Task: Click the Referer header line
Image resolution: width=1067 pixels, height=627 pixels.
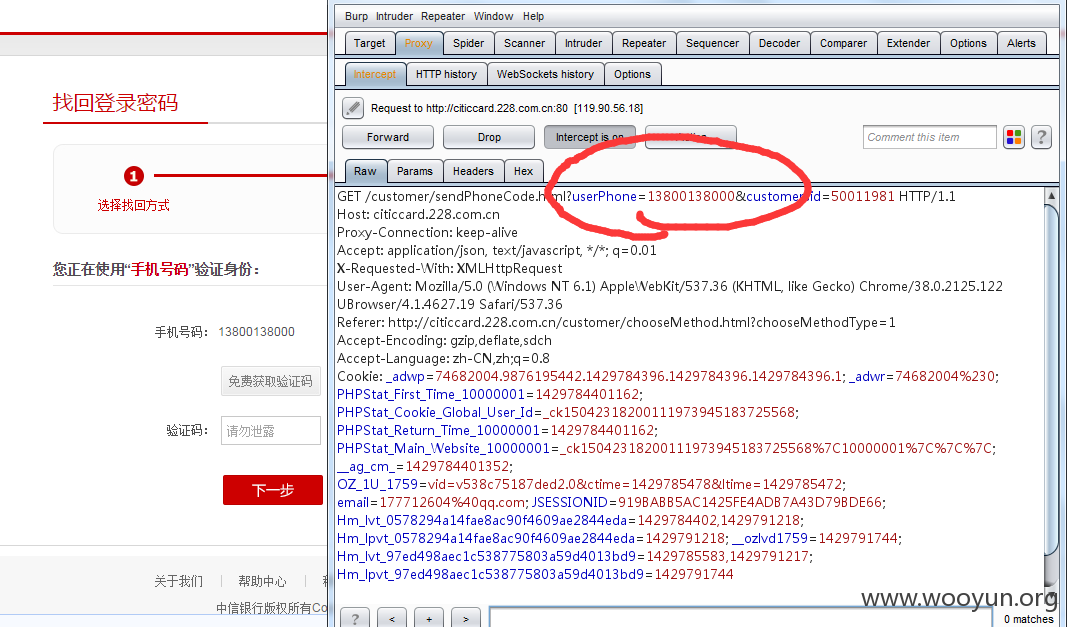Action: pyautogui.click(x=617, y=323)
